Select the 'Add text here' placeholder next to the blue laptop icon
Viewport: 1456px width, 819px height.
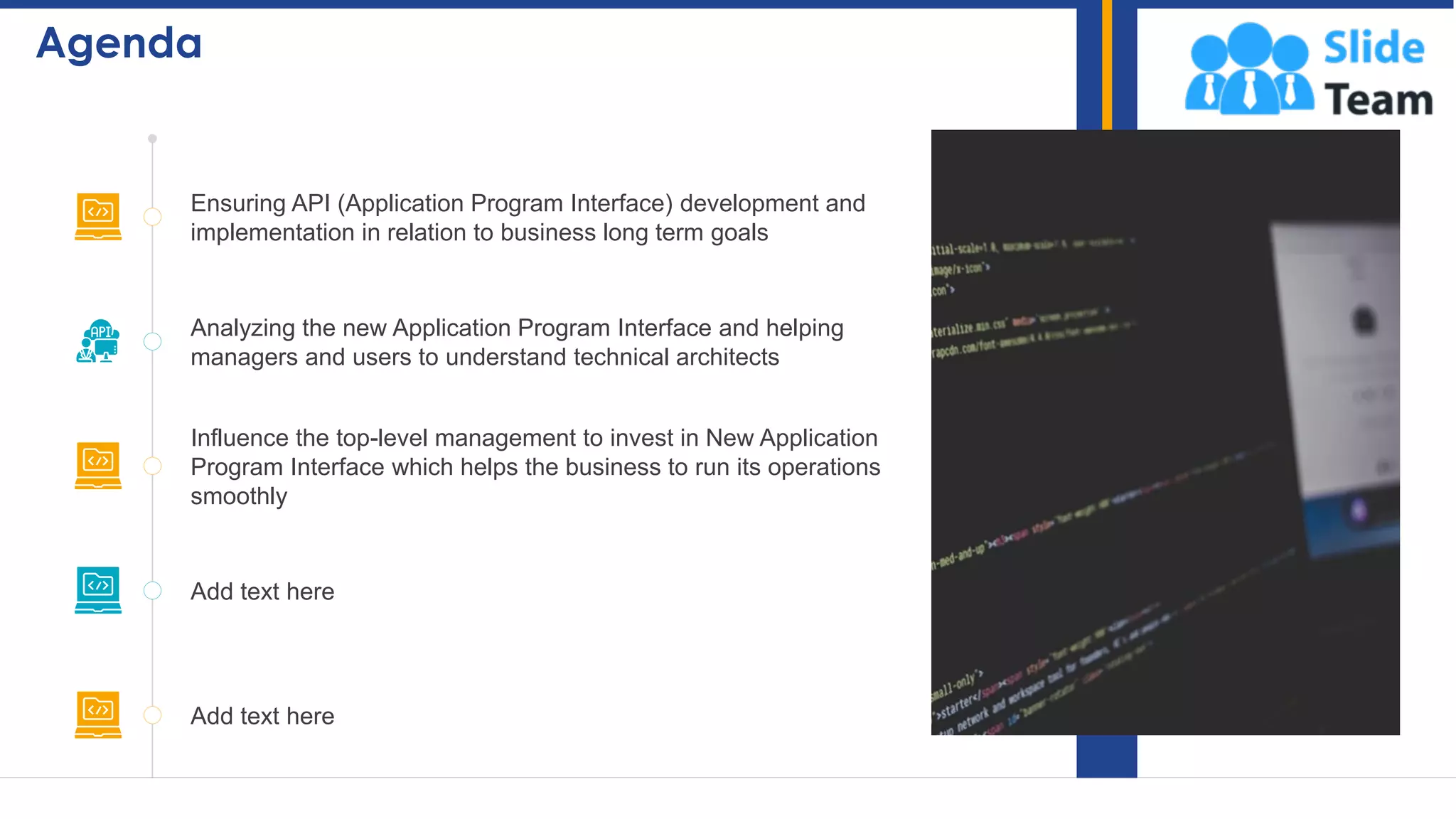point(262,591)
